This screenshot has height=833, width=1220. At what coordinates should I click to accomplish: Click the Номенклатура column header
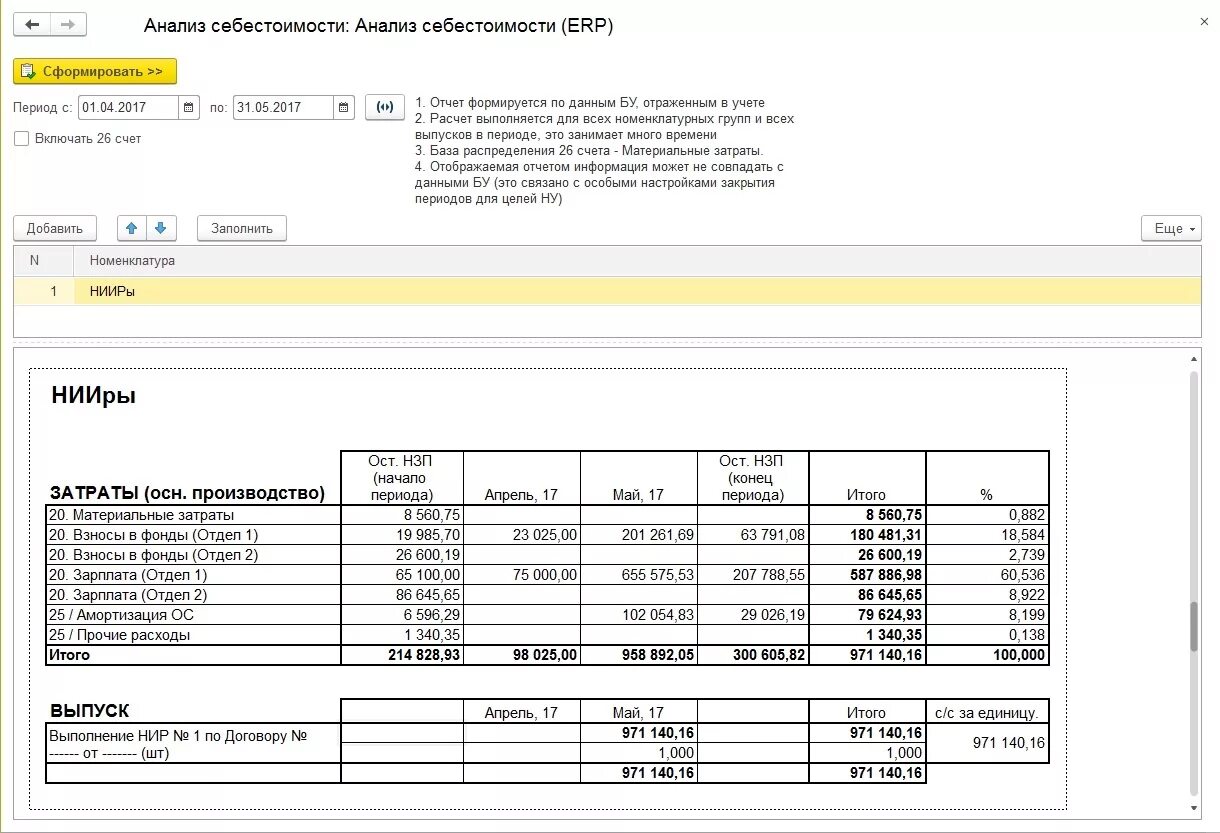pos(637,261)
